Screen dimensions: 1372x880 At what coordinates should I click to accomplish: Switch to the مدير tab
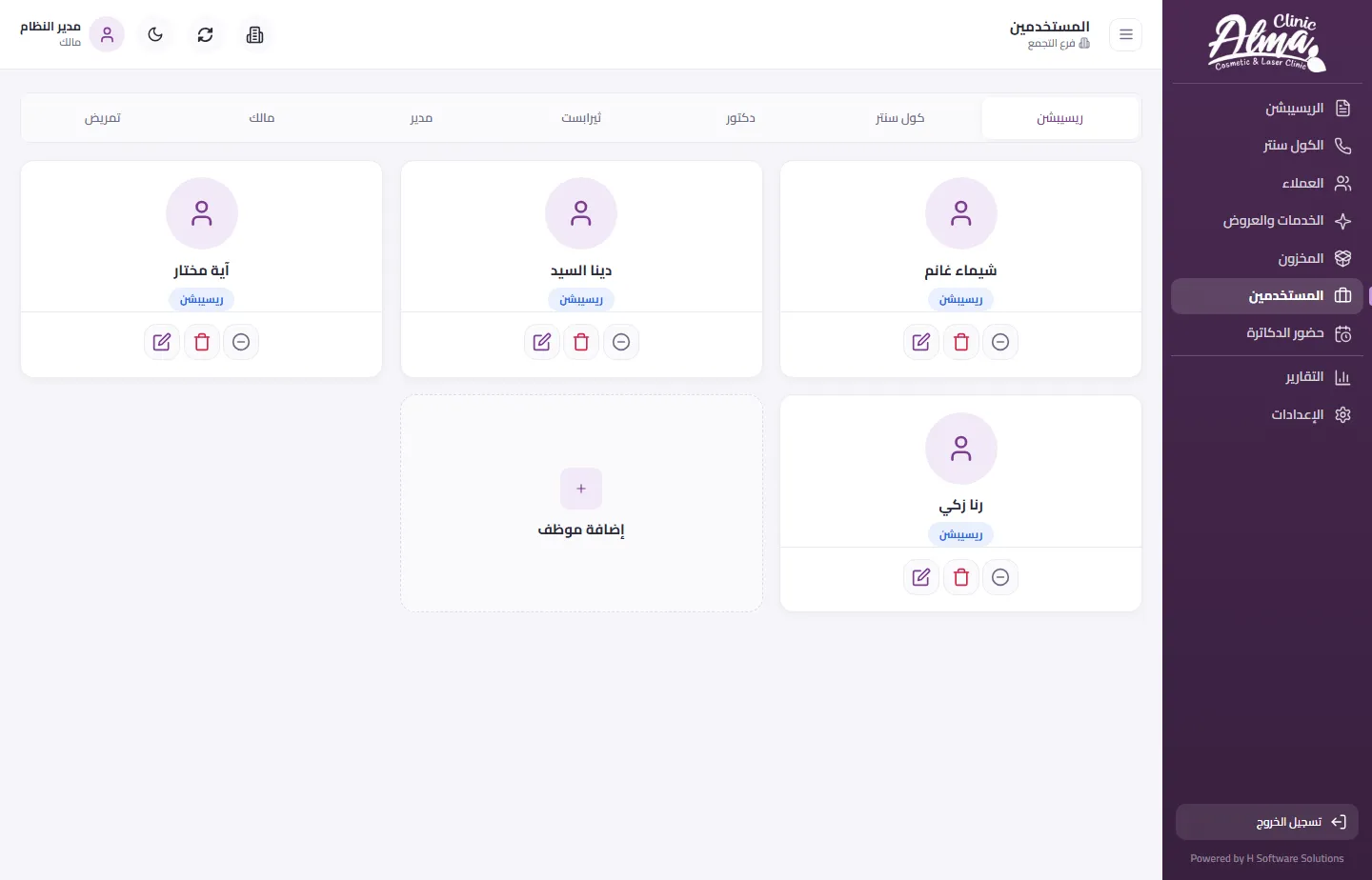point(421,118)
